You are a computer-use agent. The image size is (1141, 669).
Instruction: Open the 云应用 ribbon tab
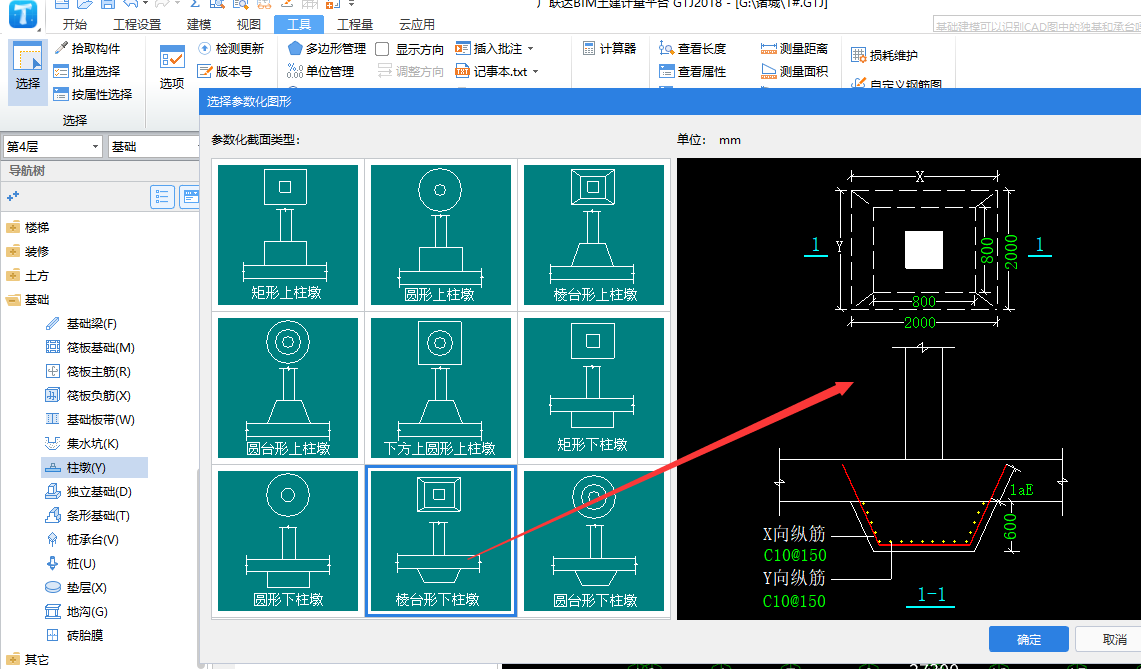417,24
